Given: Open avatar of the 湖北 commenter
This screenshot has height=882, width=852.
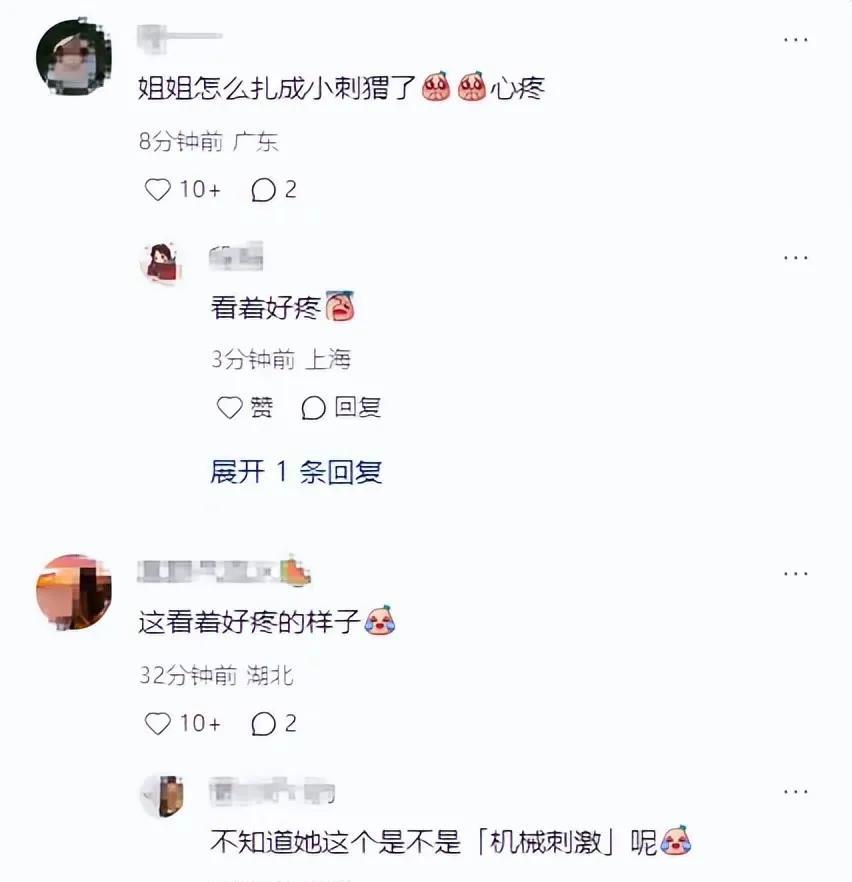Looking at the screenshot, I should pyautogui.click(x=74, y=592).
